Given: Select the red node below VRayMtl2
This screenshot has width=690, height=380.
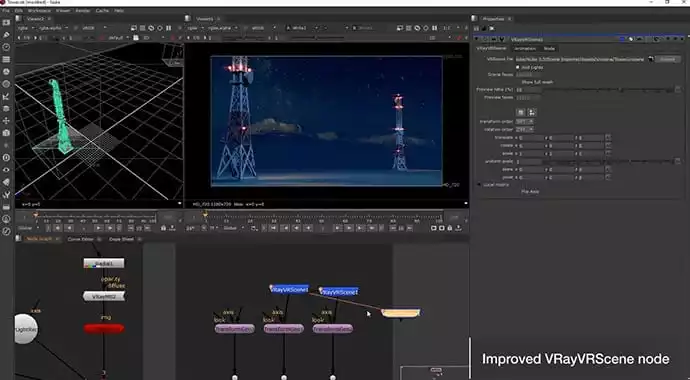Looking at the screenshot, I should coord(104,328).
